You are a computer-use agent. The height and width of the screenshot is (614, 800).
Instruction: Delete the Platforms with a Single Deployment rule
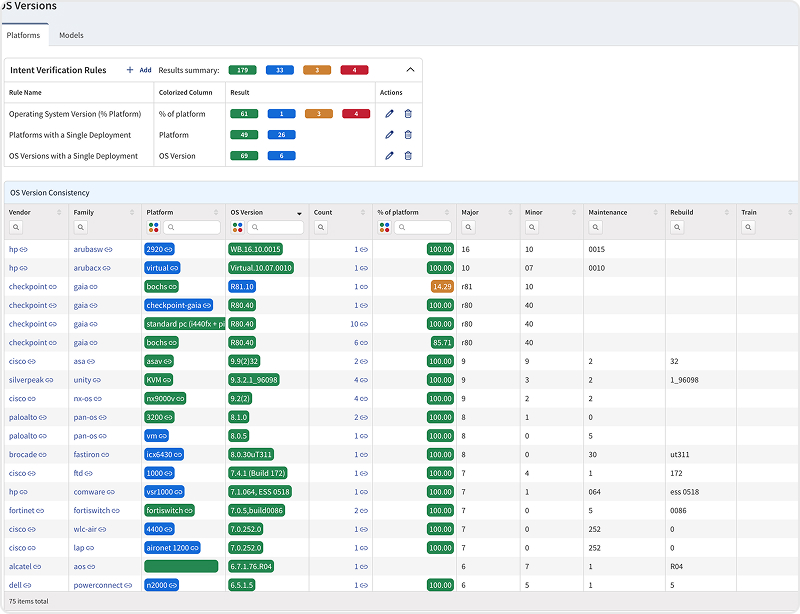[x=408, y=135]
